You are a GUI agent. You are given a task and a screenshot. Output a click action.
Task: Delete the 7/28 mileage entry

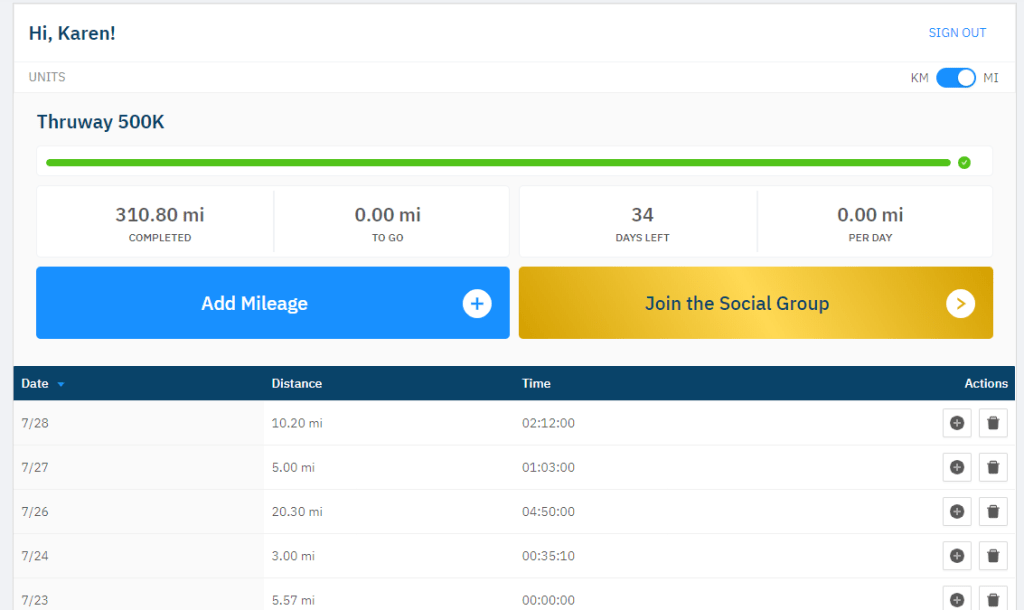pos(992,423)
